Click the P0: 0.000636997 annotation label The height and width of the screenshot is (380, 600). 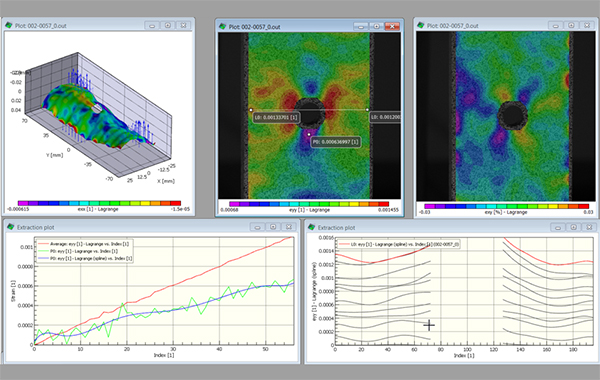[336, 142]
